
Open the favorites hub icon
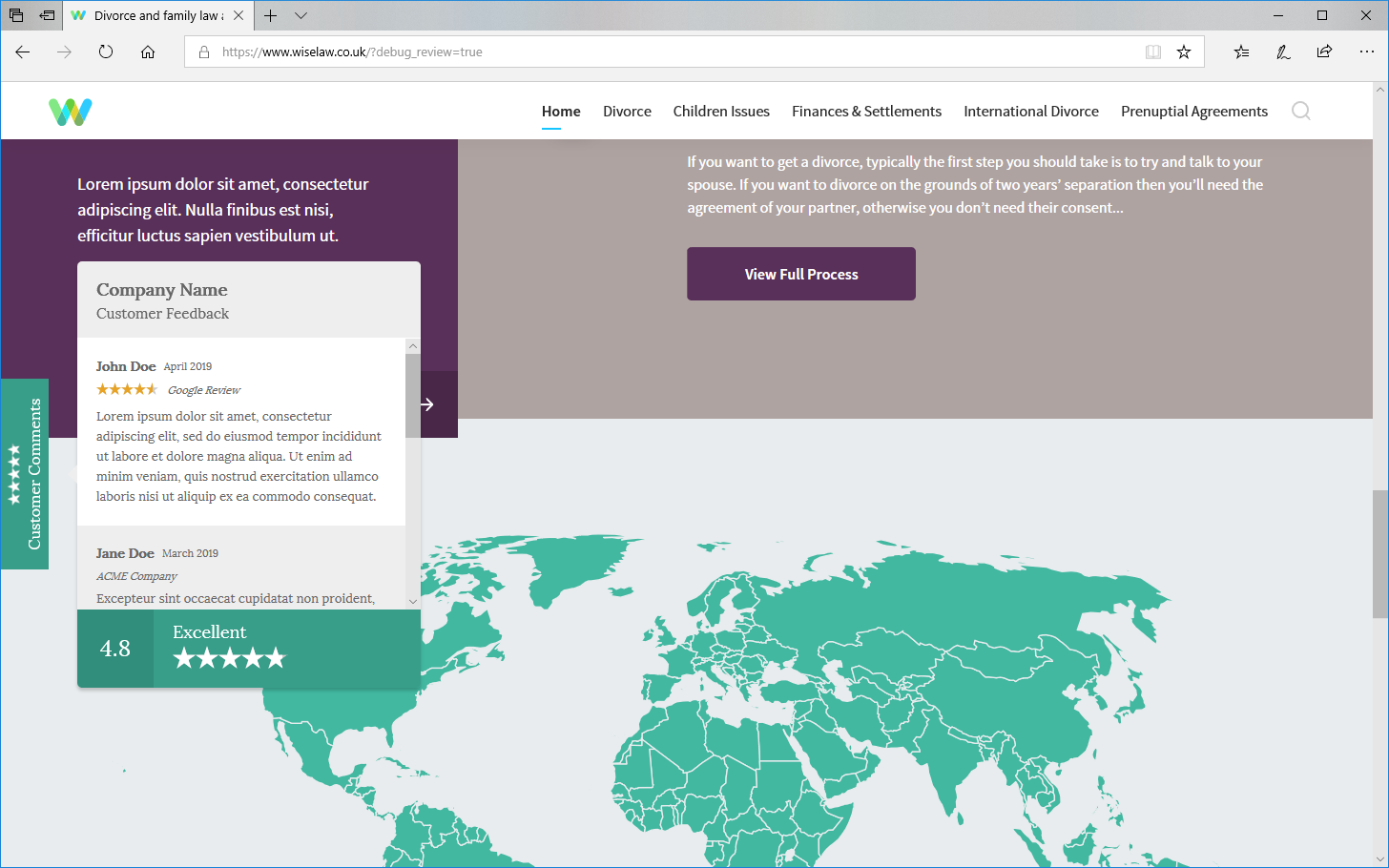[1241, 52]
